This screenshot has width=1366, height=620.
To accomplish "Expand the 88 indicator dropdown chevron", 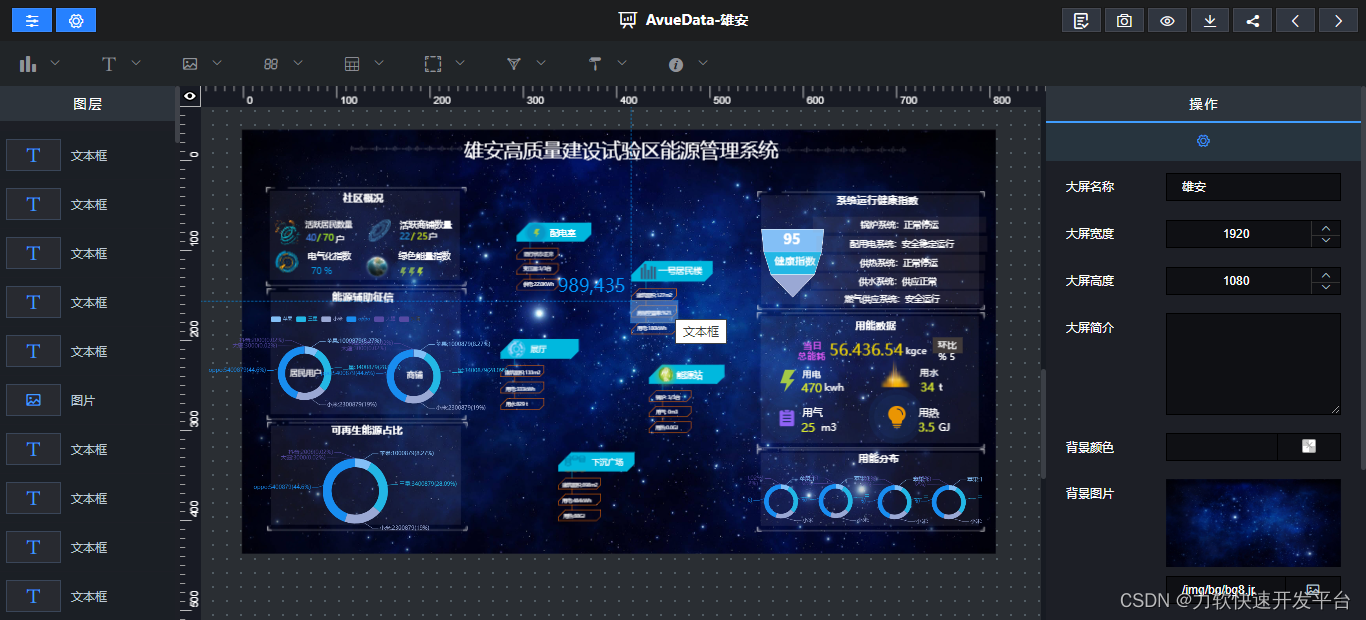I will point(298,63).
